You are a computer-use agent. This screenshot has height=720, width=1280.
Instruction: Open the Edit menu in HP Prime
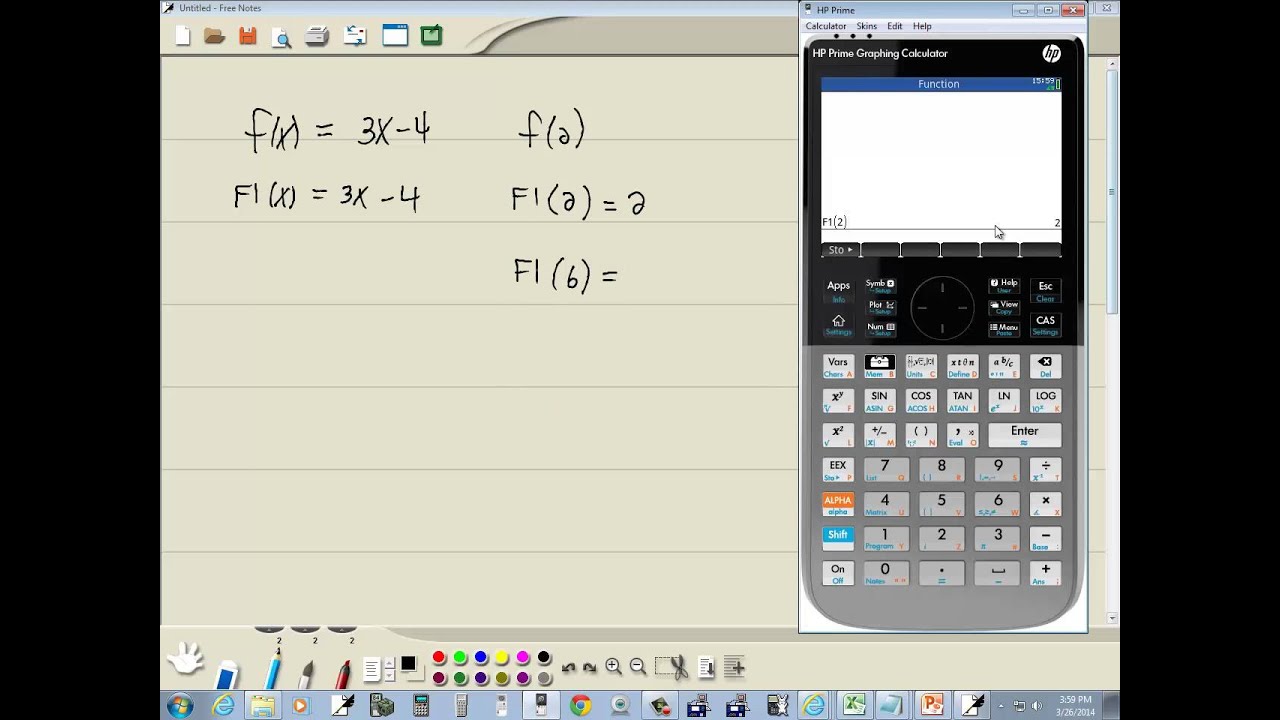pyautogui.click(x=894, y=26)
